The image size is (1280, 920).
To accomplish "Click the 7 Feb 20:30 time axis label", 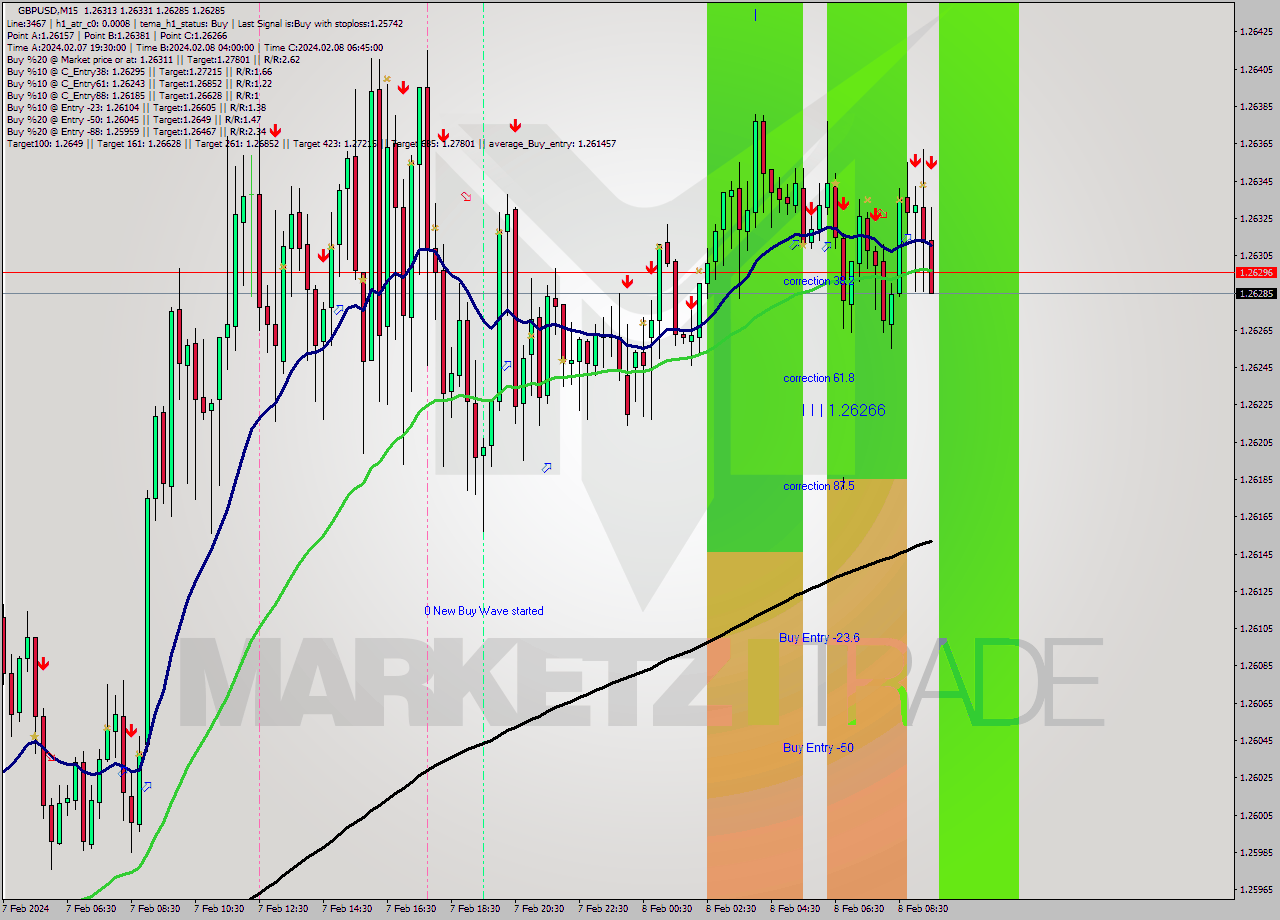I will point(539,909).
